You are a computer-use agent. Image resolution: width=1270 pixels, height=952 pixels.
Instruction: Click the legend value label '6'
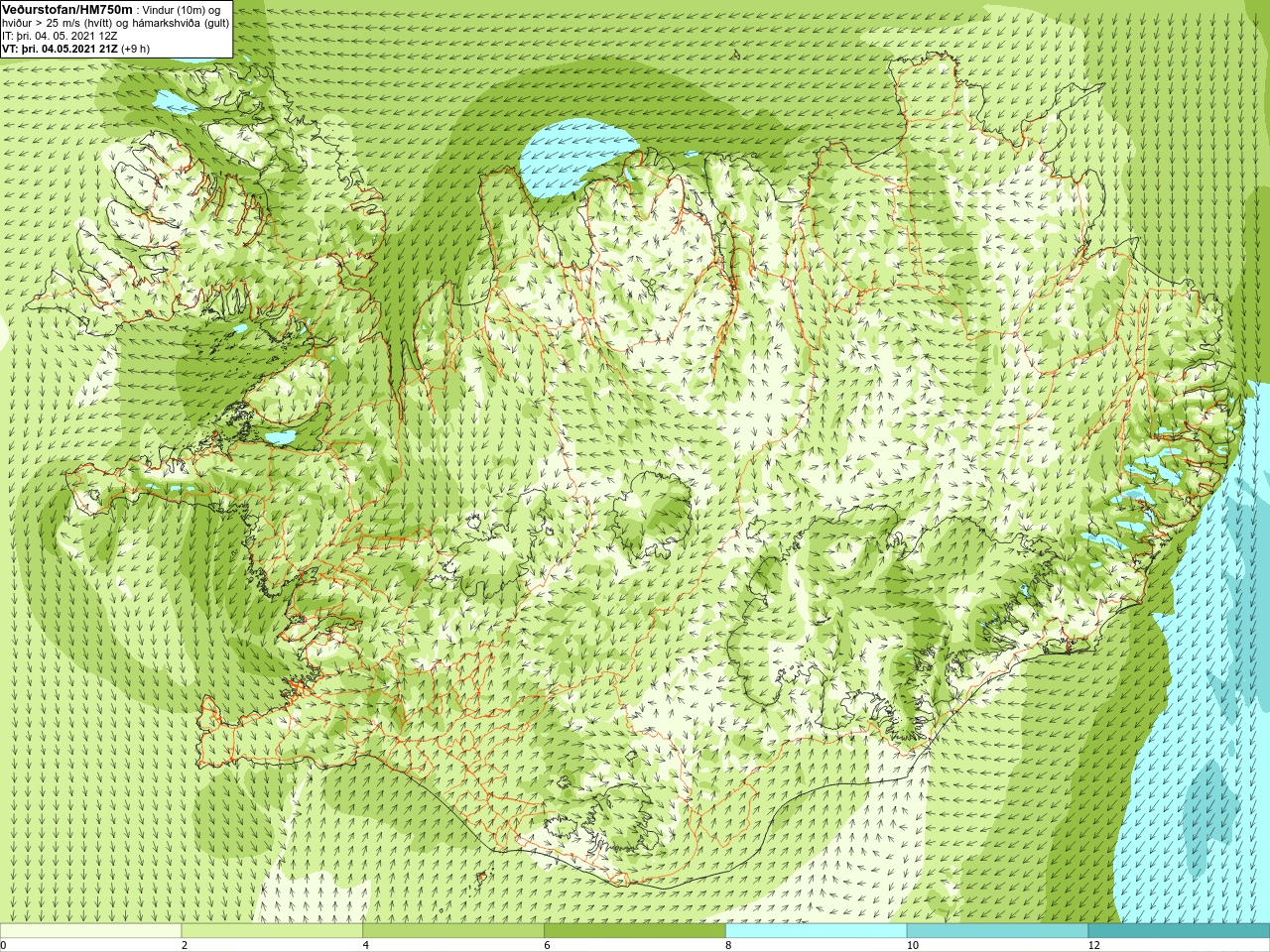point(547,945)
